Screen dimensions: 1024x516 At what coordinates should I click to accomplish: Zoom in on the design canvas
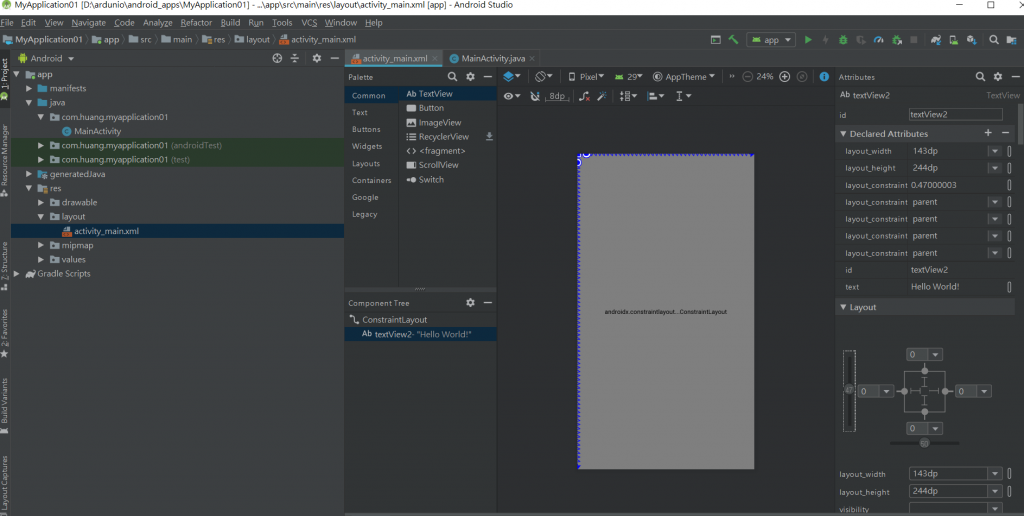785,76
